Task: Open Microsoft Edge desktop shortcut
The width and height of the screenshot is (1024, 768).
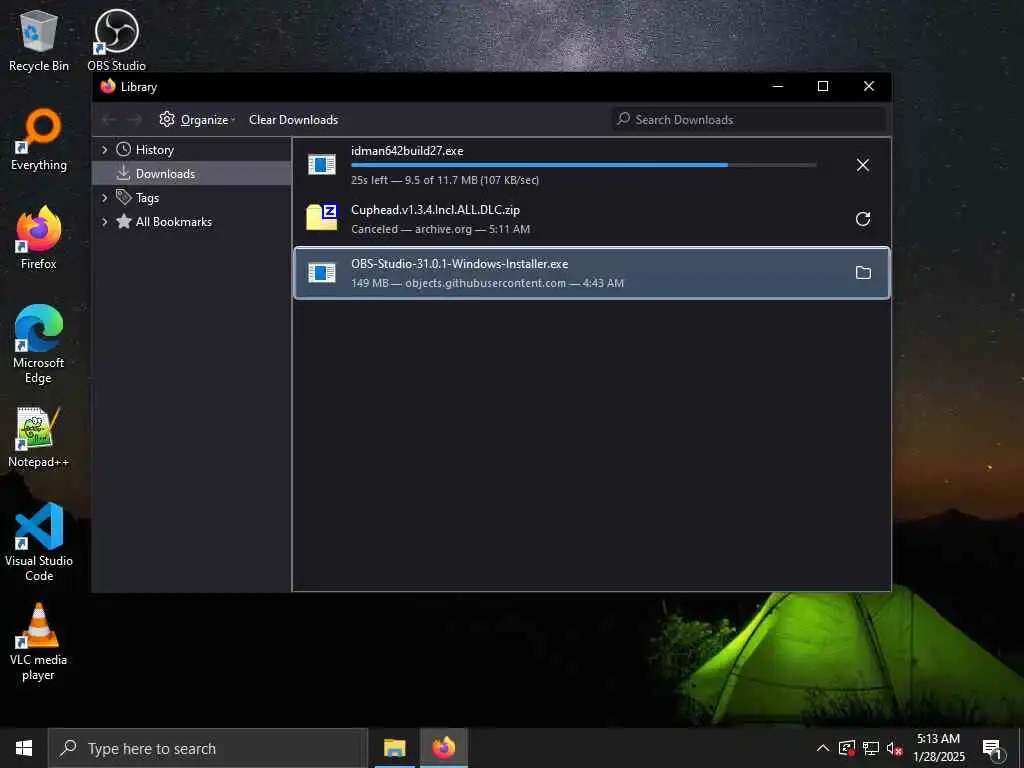Action: point(39,344)
